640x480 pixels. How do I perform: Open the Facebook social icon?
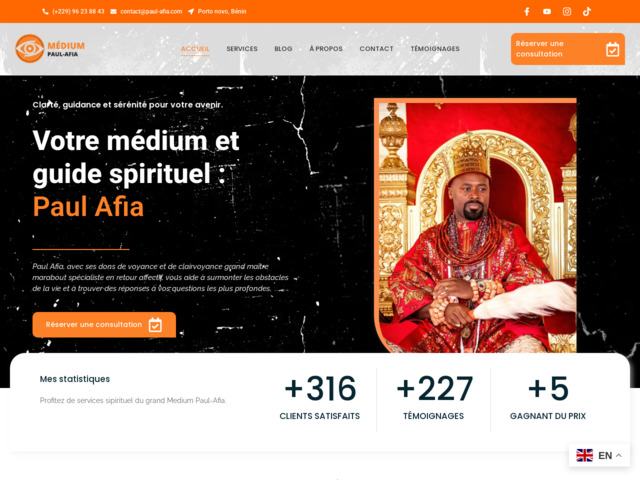(527, 11)
